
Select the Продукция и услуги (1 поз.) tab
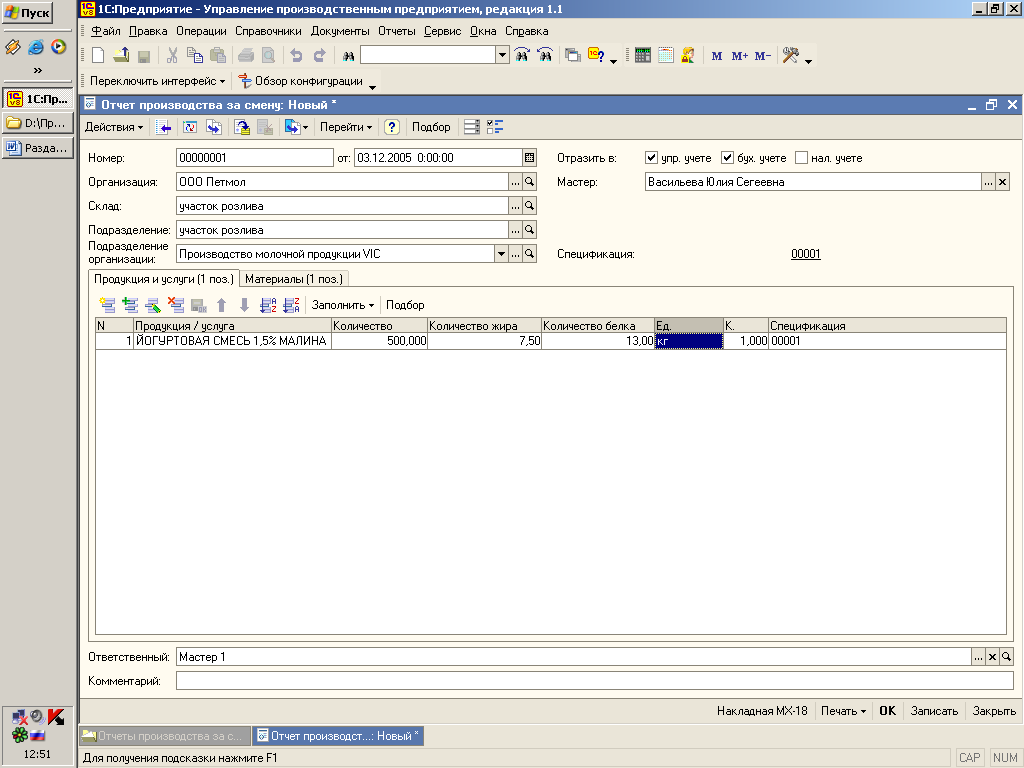pyautogui.click(x=164, y=279)
